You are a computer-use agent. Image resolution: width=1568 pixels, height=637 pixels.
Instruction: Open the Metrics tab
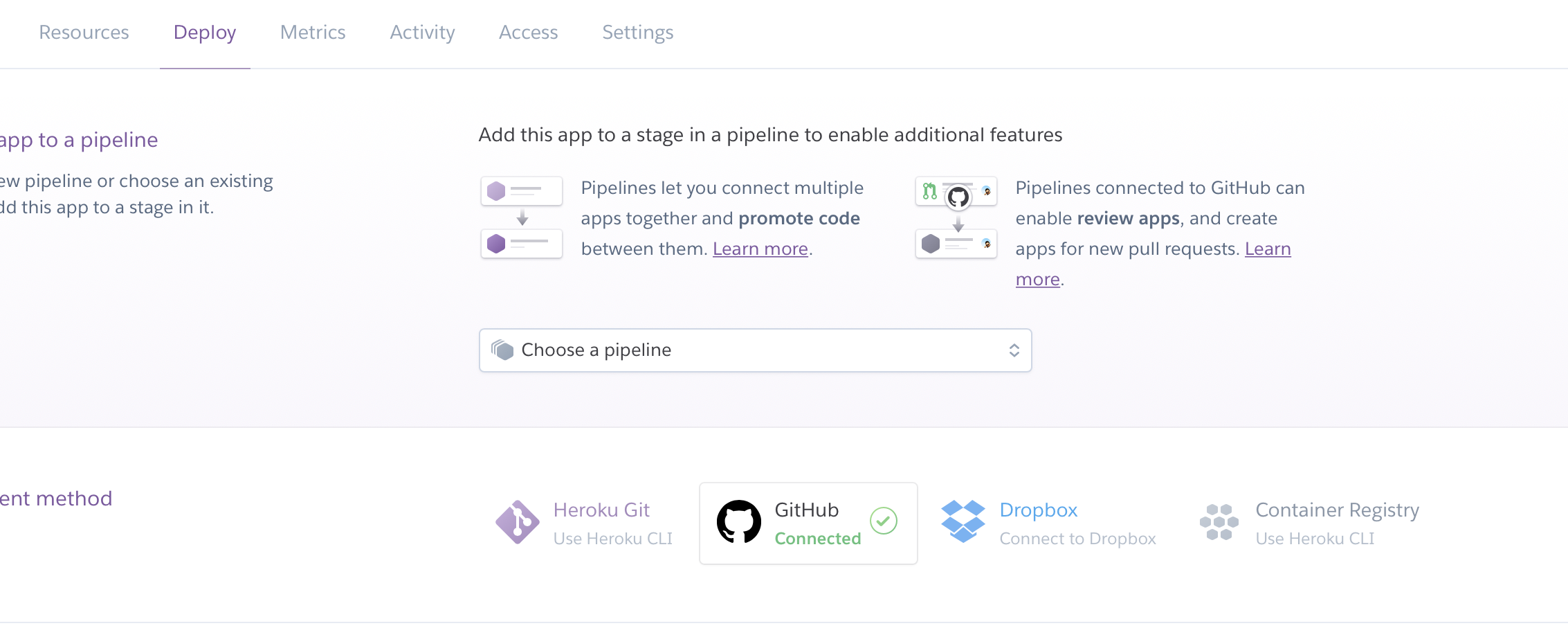[x=313, y=33]
